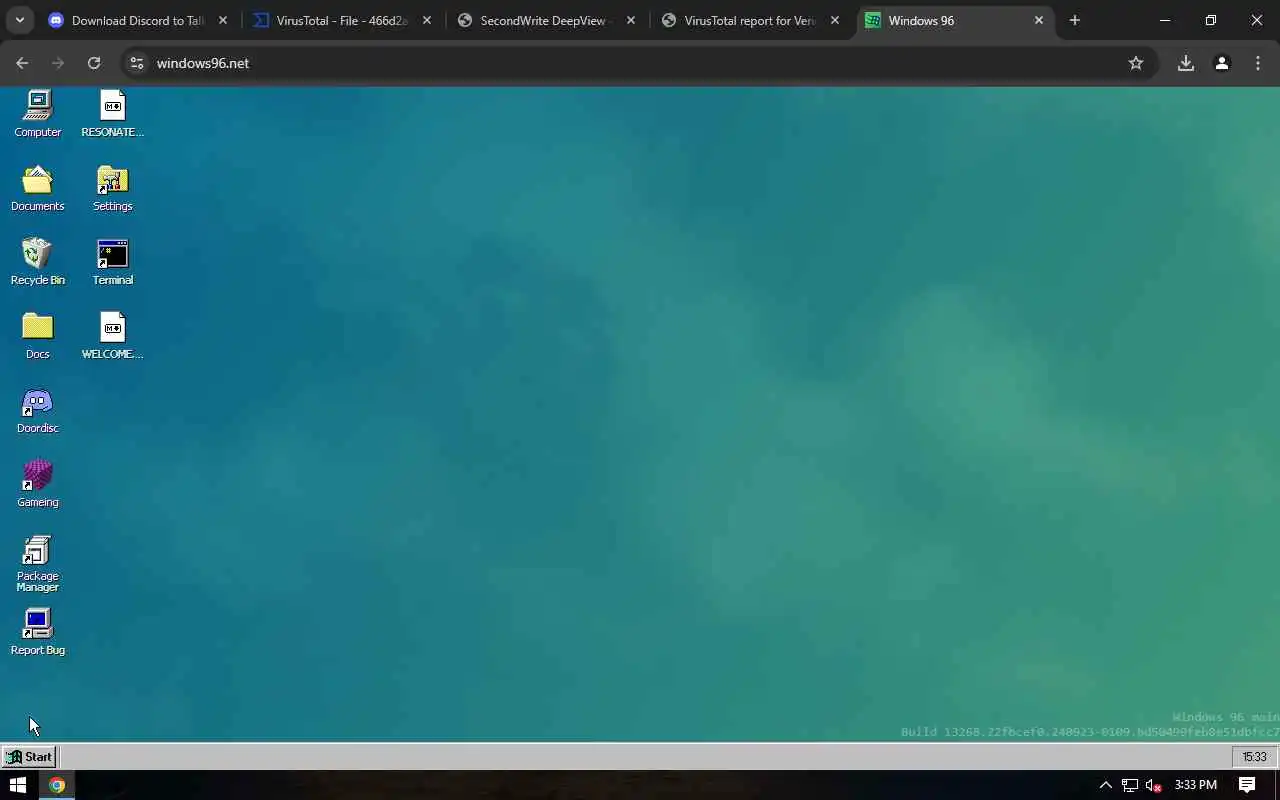The height and width of the screenshot is (800, 1280).
Task: Switch to SecondWrite DeepView tab
Action: (547, 20)
